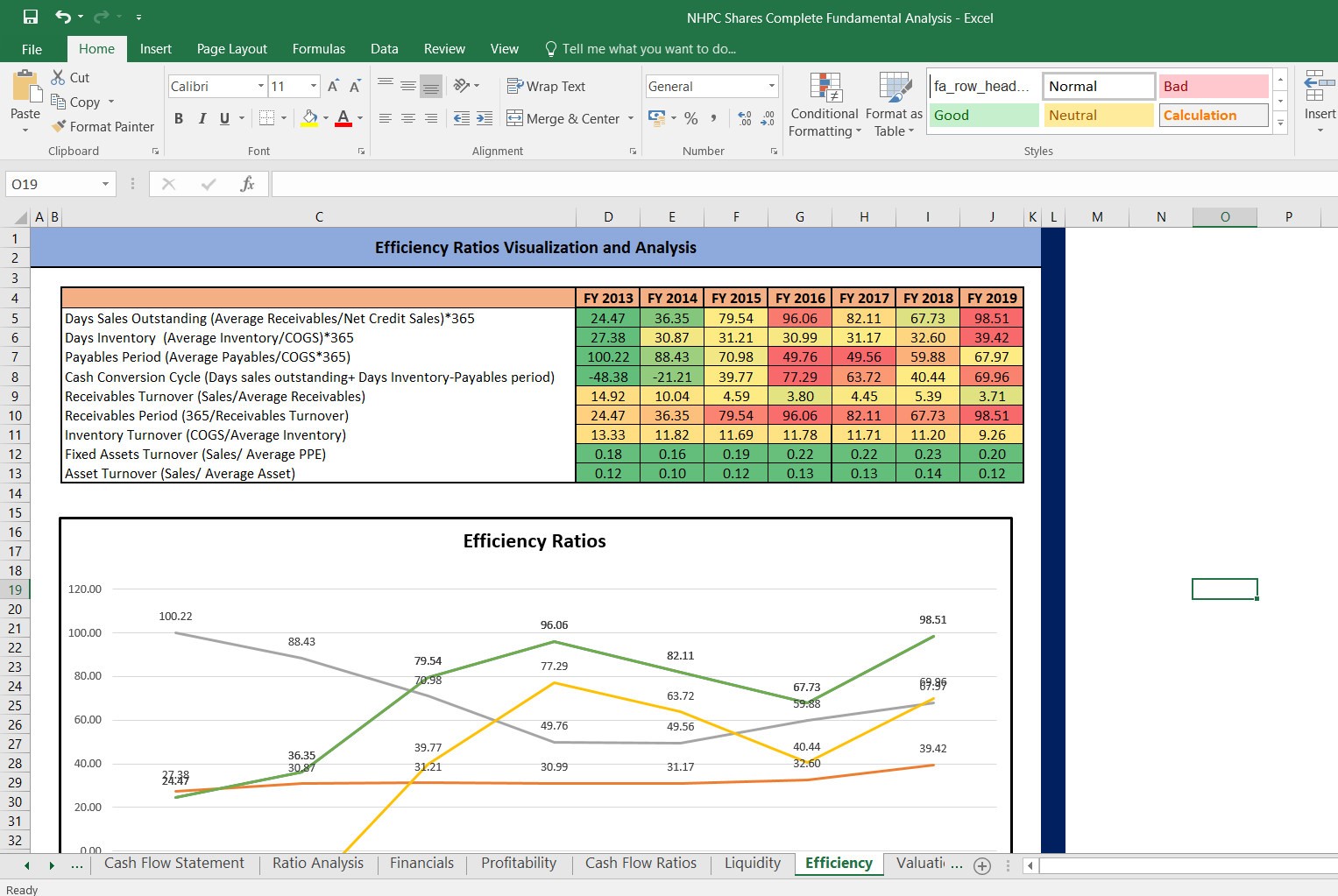Click the Redo arrow icon
Image resolution: width=1338 pixels, height=896 pixels.
point(101,18)
